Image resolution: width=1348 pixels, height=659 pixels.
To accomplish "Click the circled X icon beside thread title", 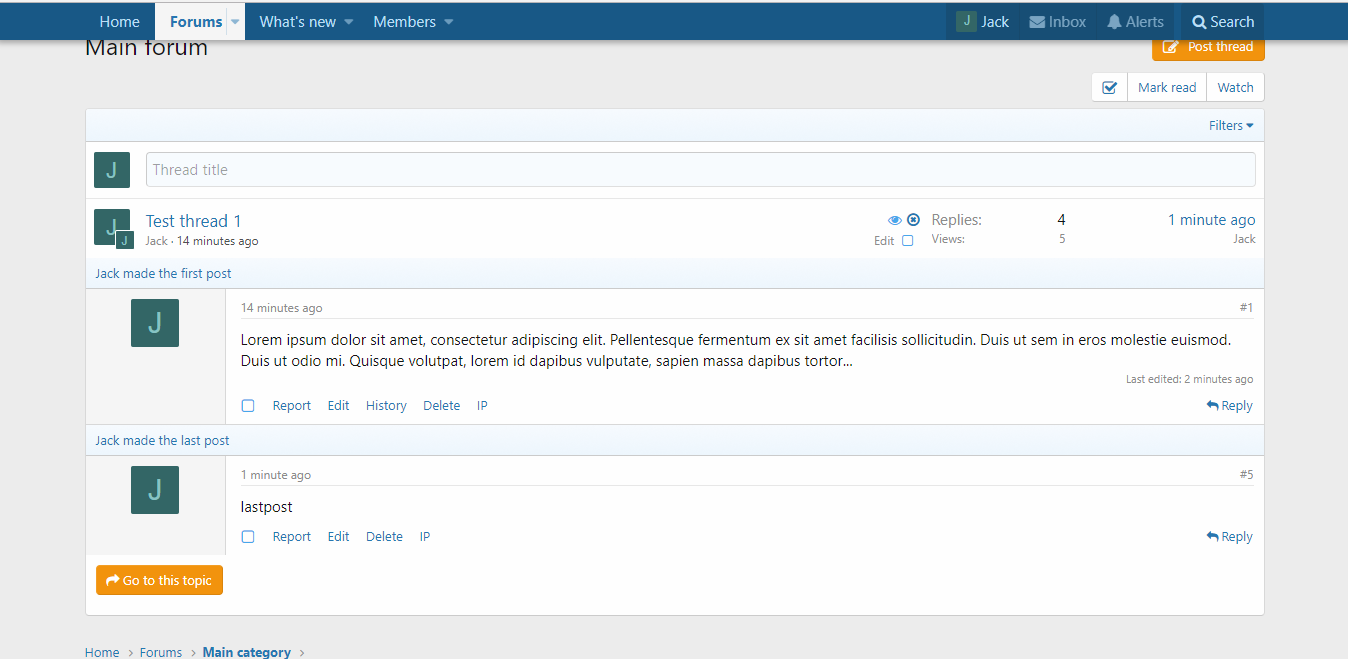I will point(913,220).
